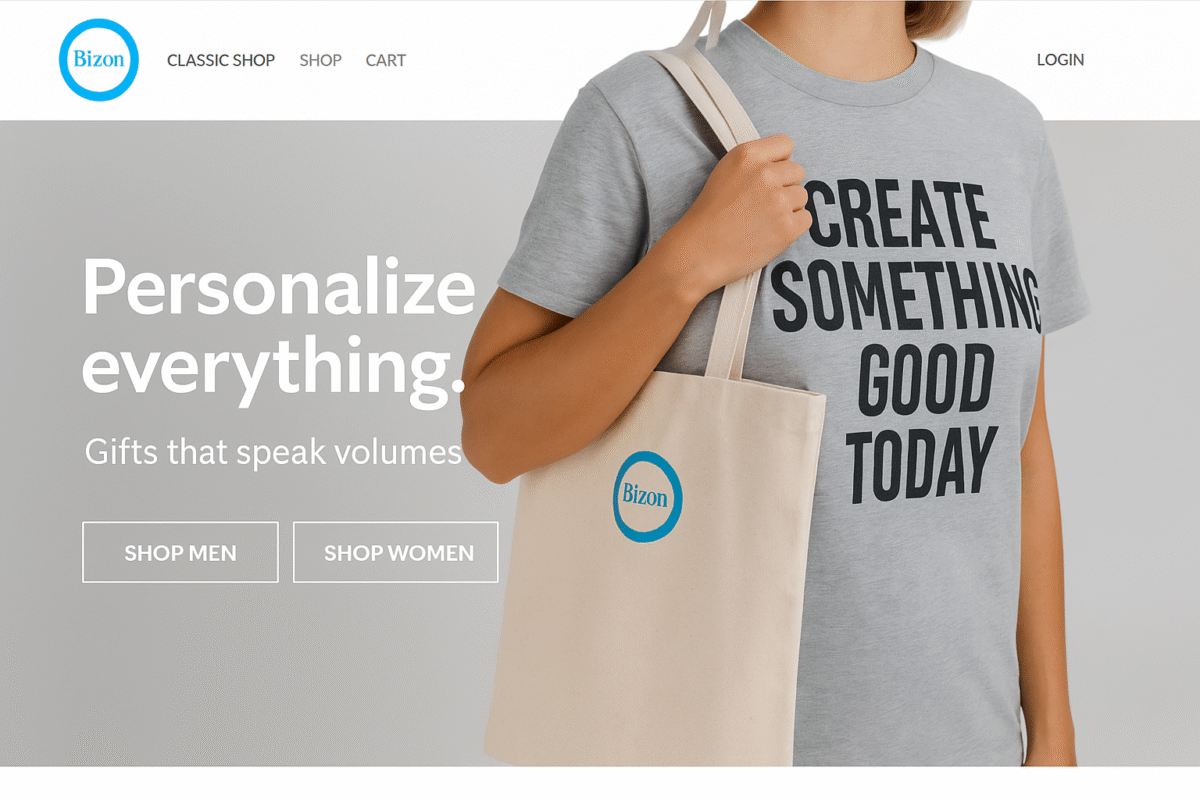
Task: Click the word GOOD on the t-shirt
Action: coord(928,378)
